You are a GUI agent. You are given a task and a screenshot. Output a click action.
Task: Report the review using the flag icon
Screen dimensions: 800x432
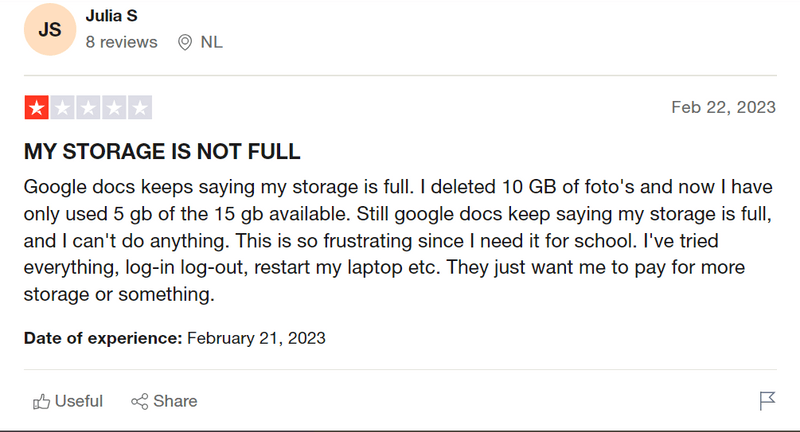coord(767,401)
